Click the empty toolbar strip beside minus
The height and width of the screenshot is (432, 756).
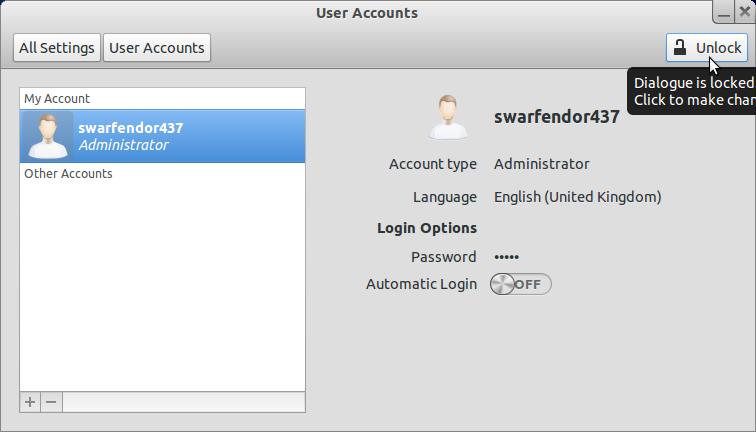coord(183,402)
